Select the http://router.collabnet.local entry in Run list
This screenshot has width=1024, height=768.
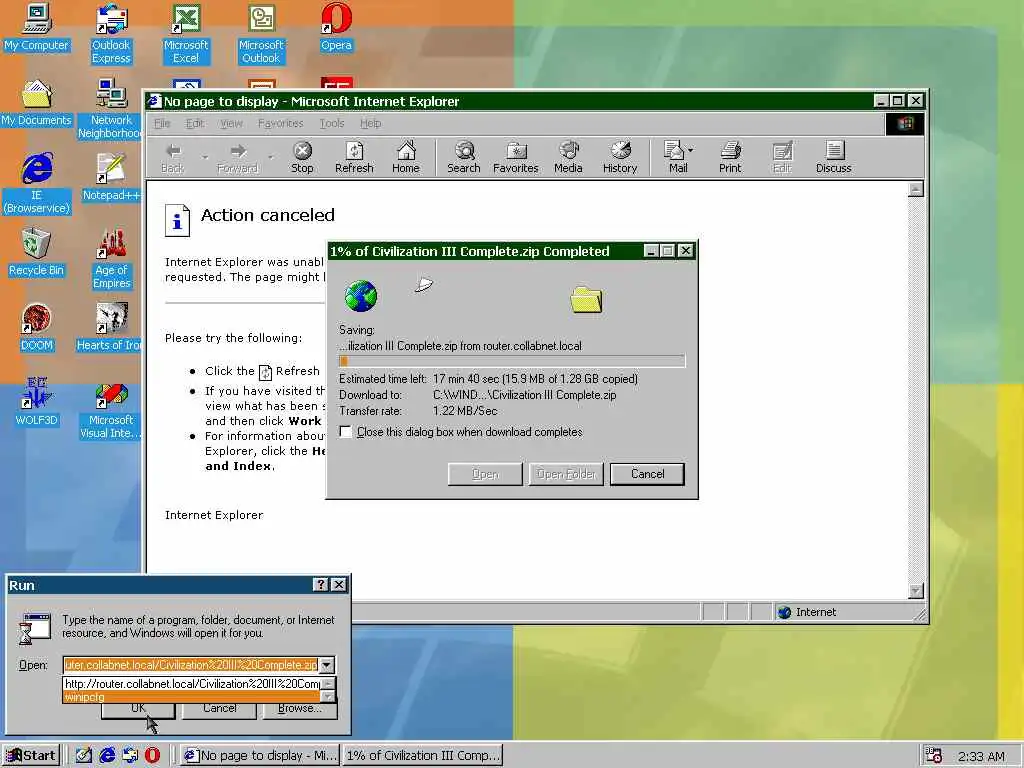click(193, 684)
